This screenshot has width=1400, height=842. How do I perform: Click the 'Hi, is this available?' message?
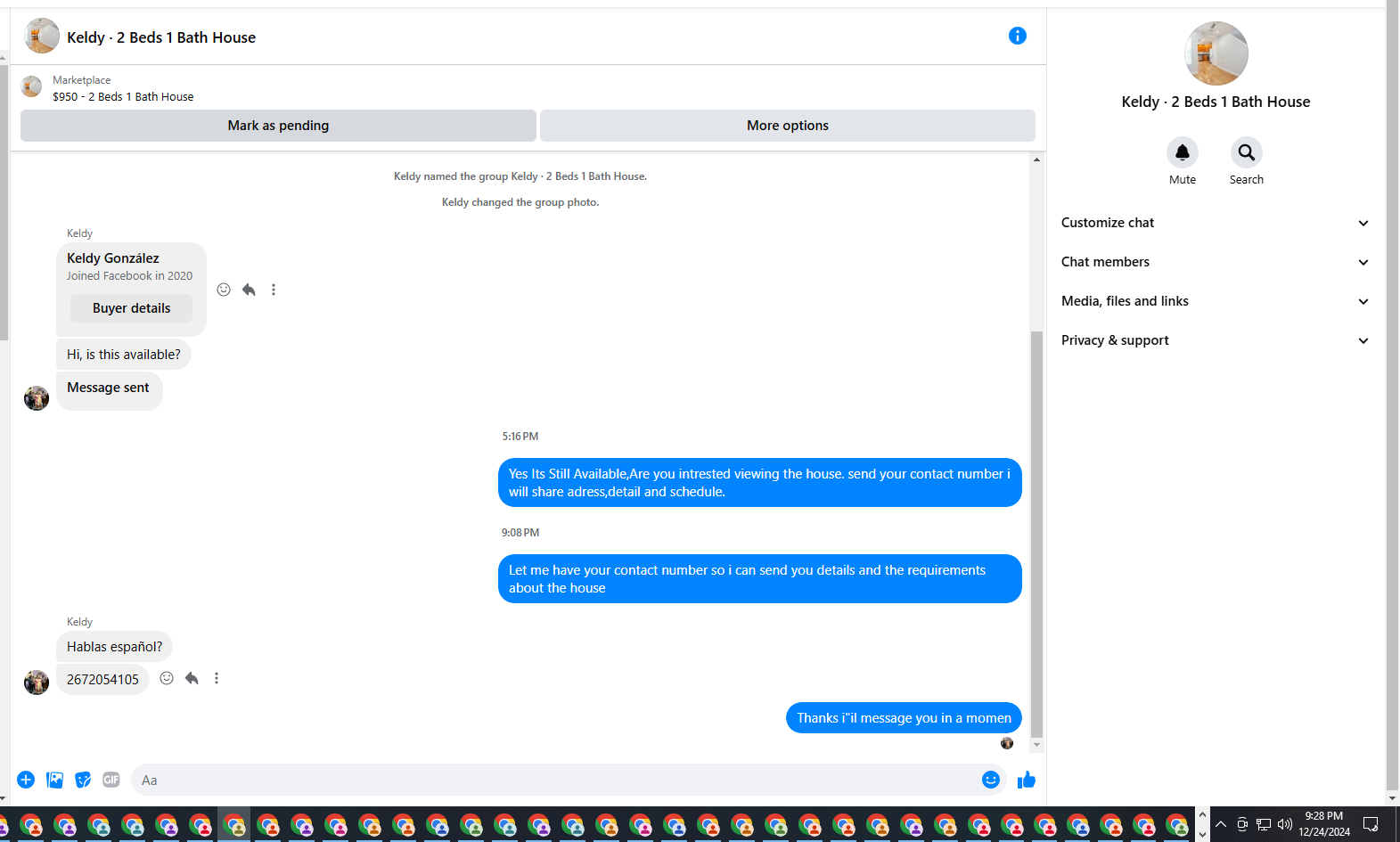(x=124, y=355)
